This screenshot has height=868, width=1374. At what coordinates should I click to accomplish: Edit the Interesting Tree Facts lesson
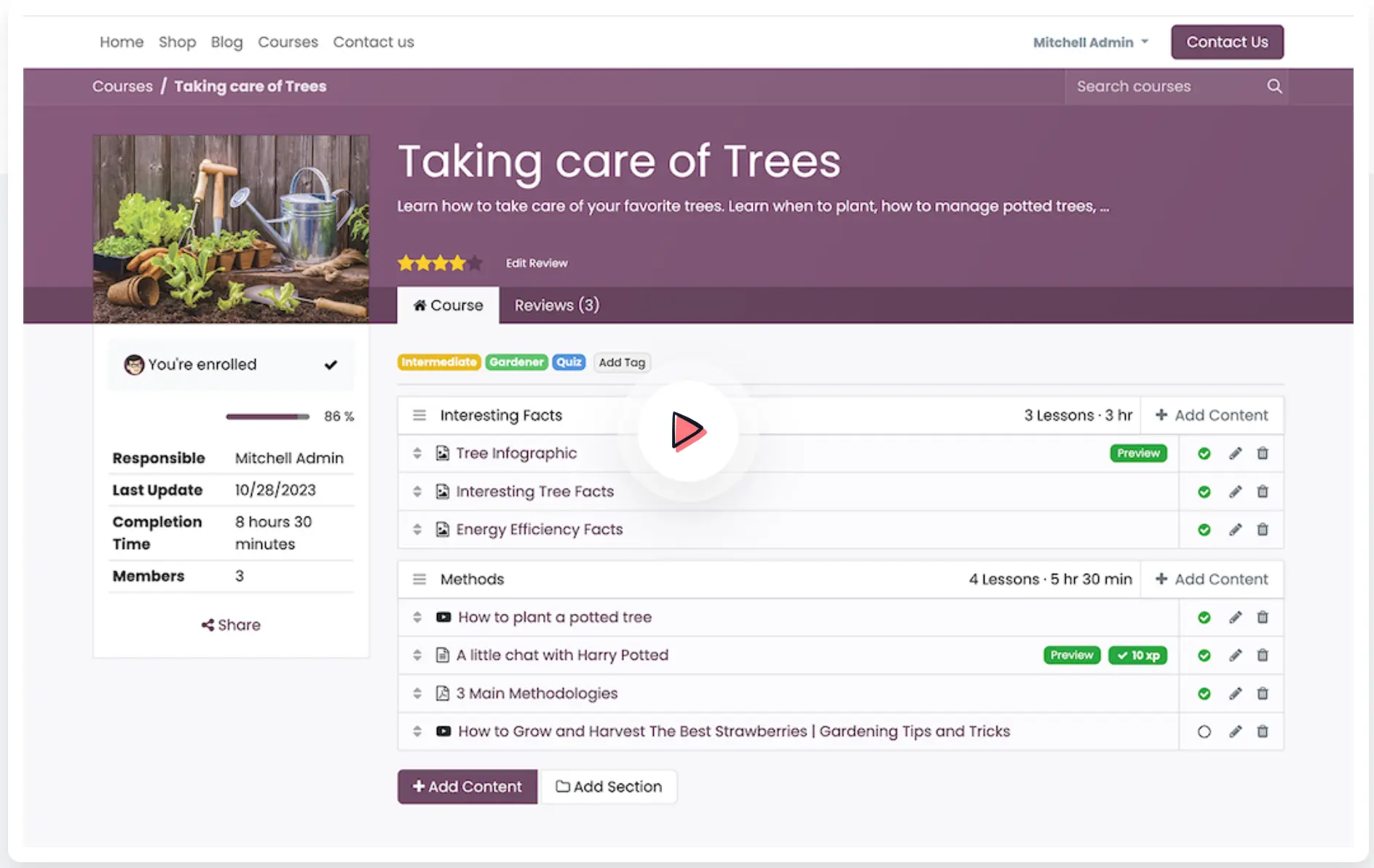click(1235, 492)
